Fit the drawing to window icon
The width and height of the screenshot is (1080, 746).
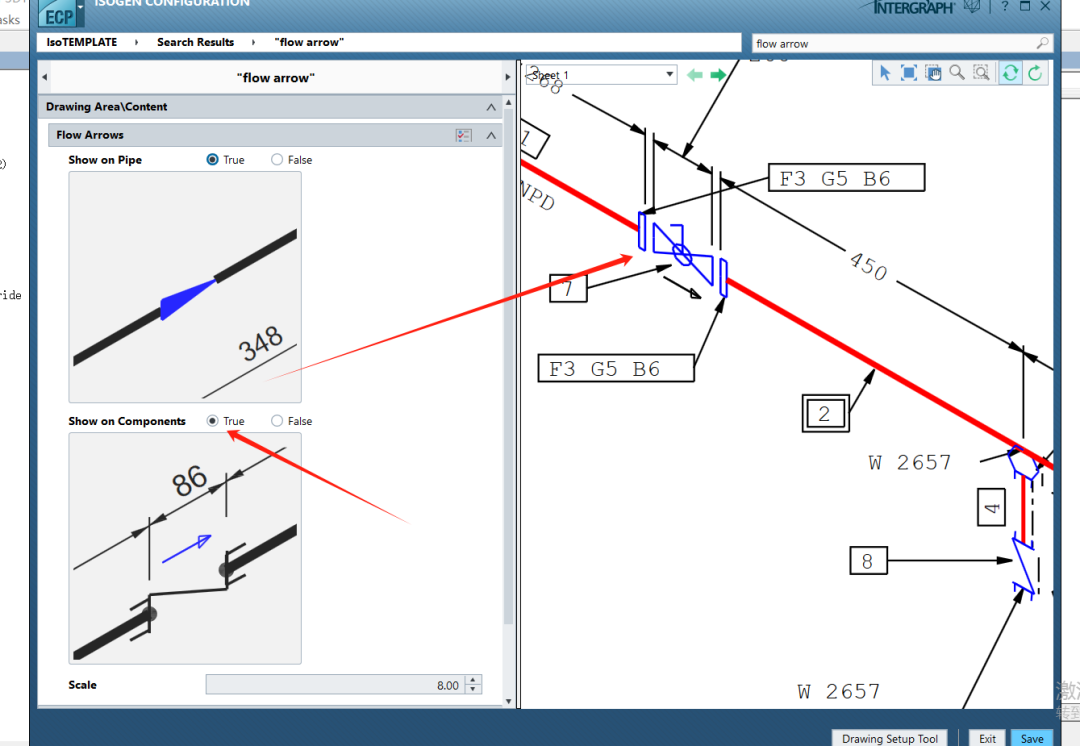pyautogui.click(x=909, y=73)
